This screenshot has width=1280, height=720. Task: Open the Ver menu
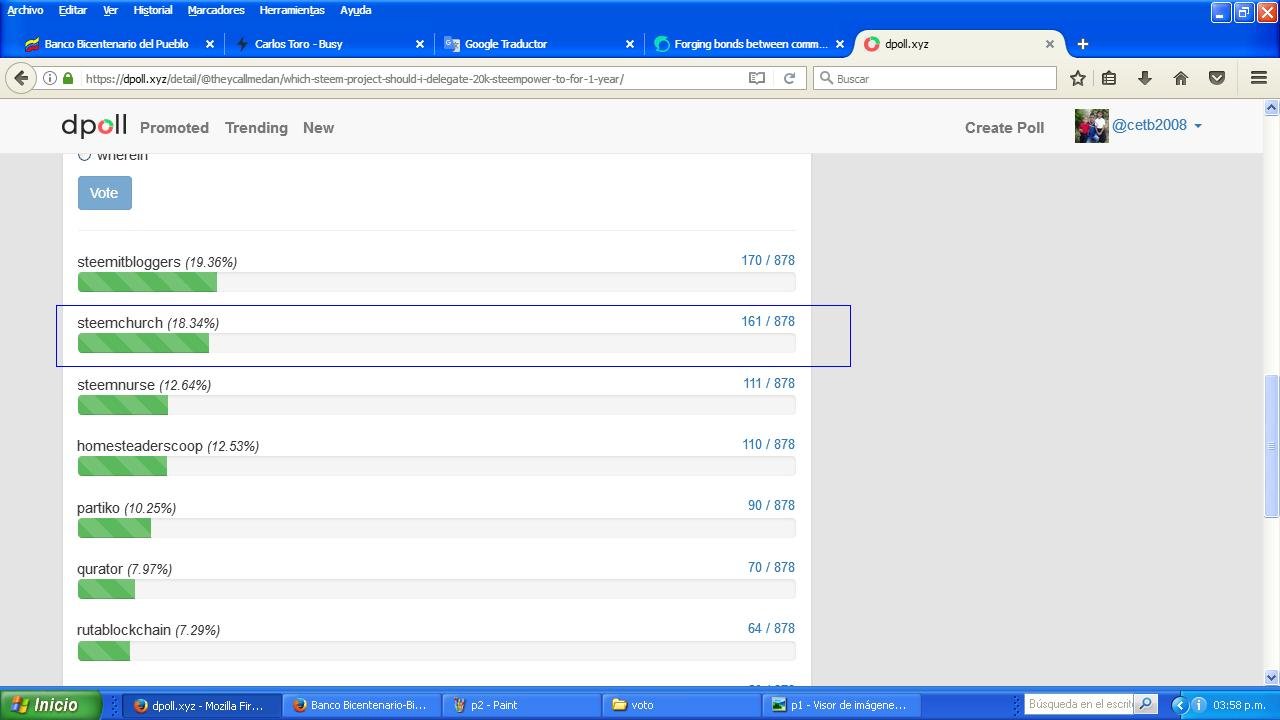click(x=110, y=10)
